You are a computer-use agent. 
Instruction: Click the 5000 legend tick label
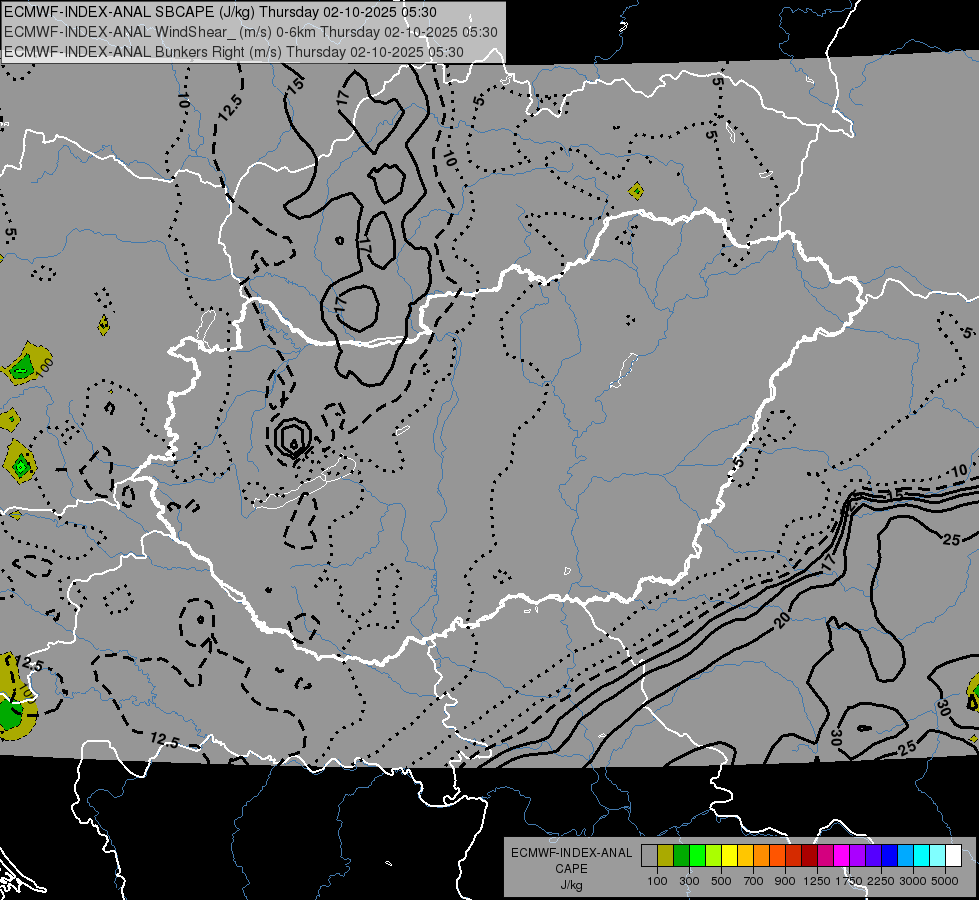(x=945, y=881)
